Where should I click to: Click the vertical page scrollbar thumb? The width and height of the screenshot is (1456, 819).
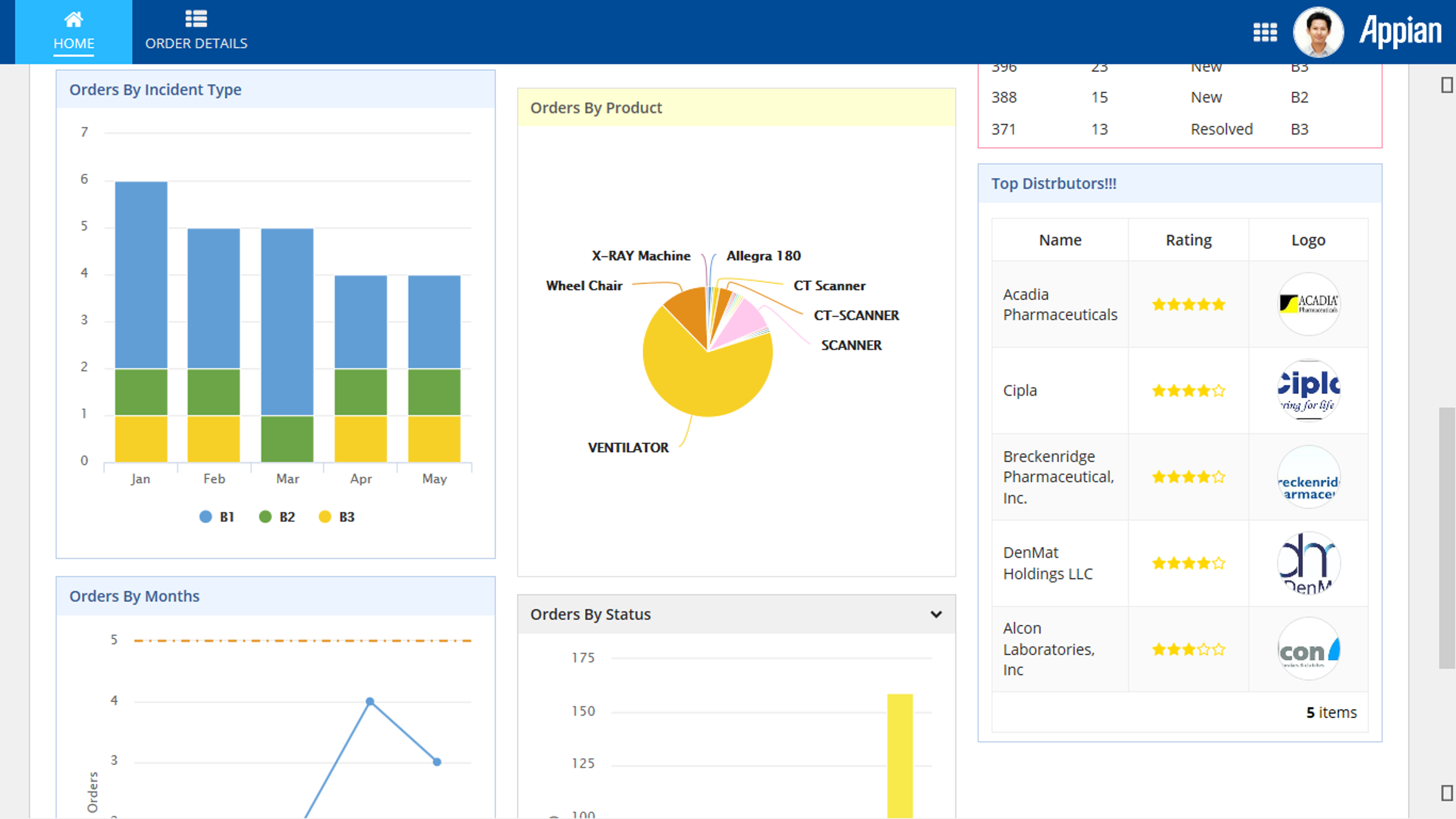pos(1447,537)
